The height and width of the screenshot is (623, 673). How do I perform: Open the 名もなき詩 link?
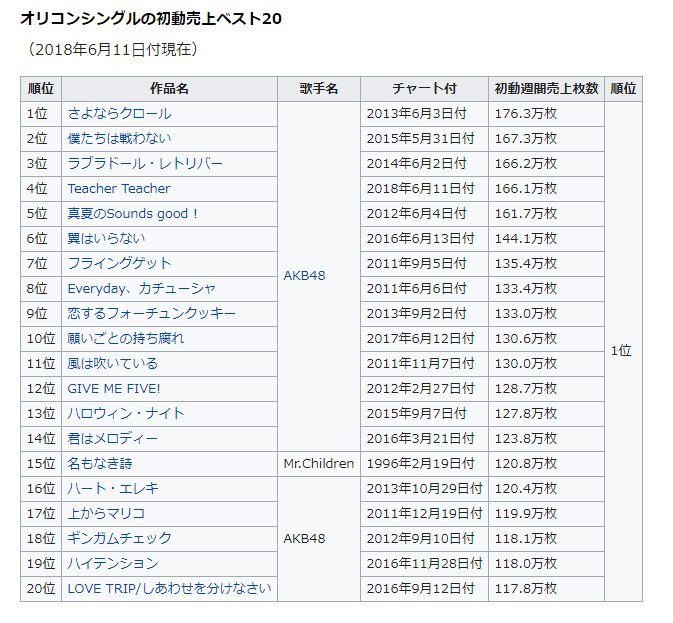100,463
